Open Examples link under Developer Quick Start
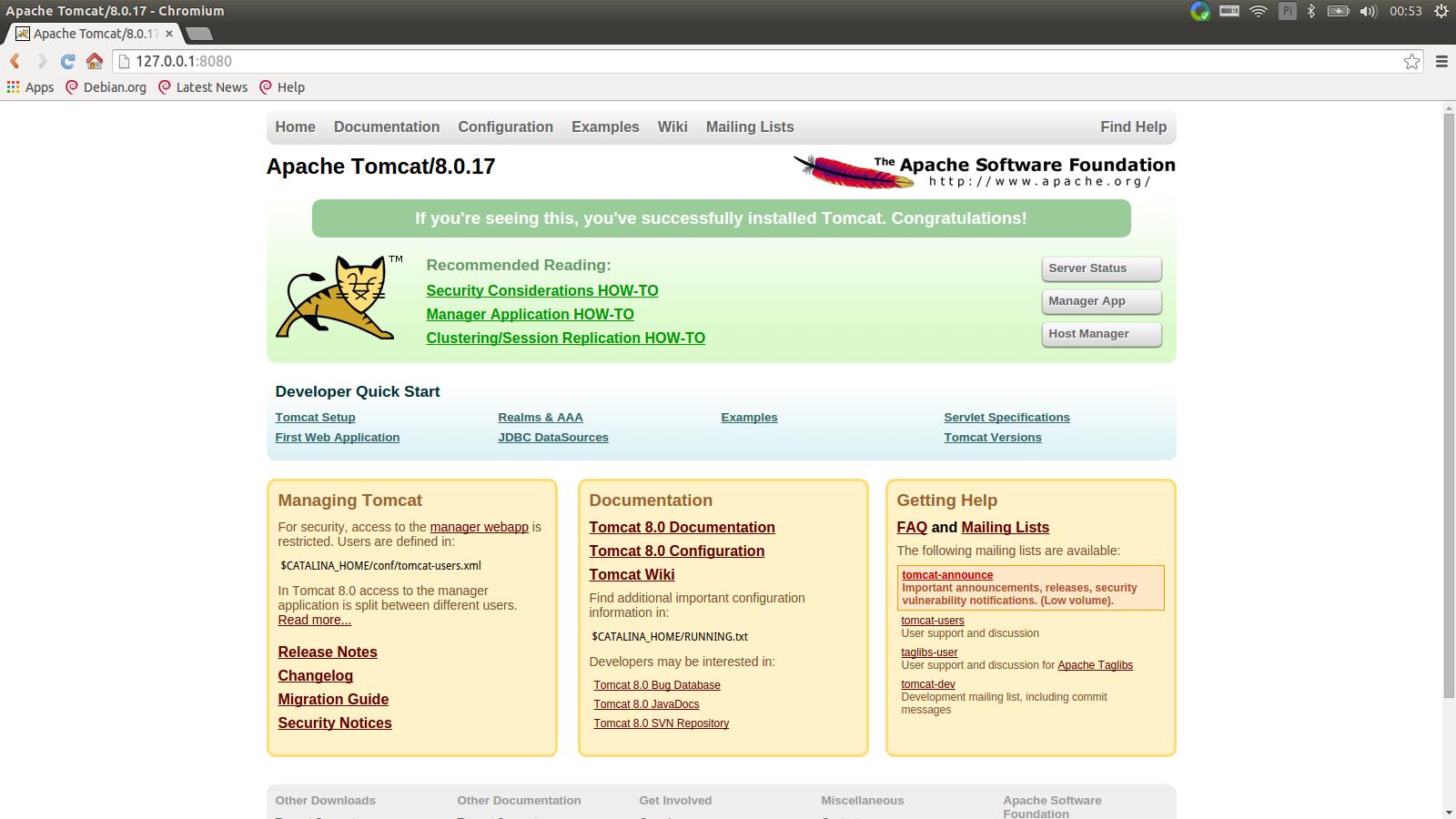1456x819 pixels. point(749,418)
